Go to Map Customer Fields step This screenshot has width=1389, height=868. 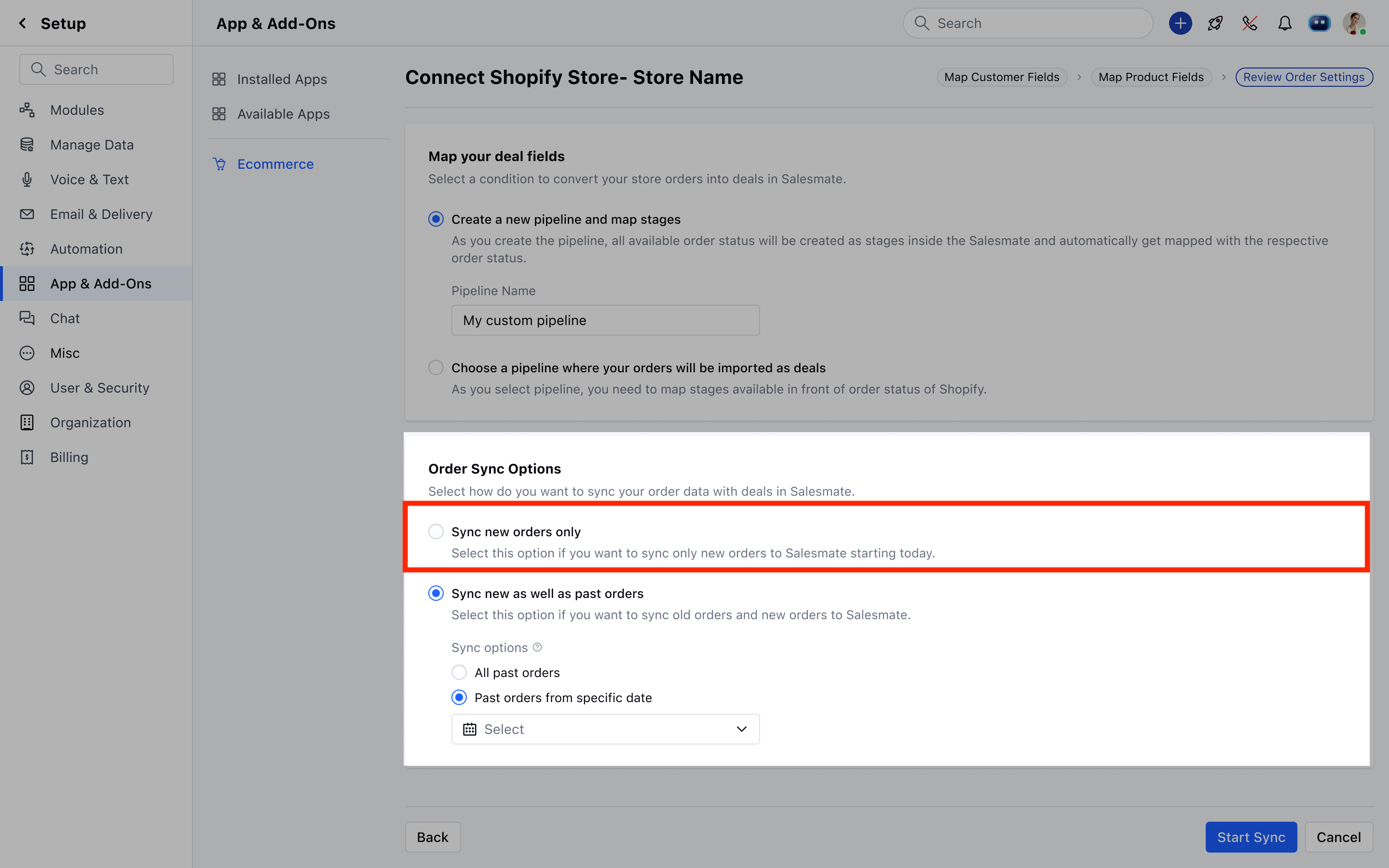pyautogui.click(x=1002, y=77)
